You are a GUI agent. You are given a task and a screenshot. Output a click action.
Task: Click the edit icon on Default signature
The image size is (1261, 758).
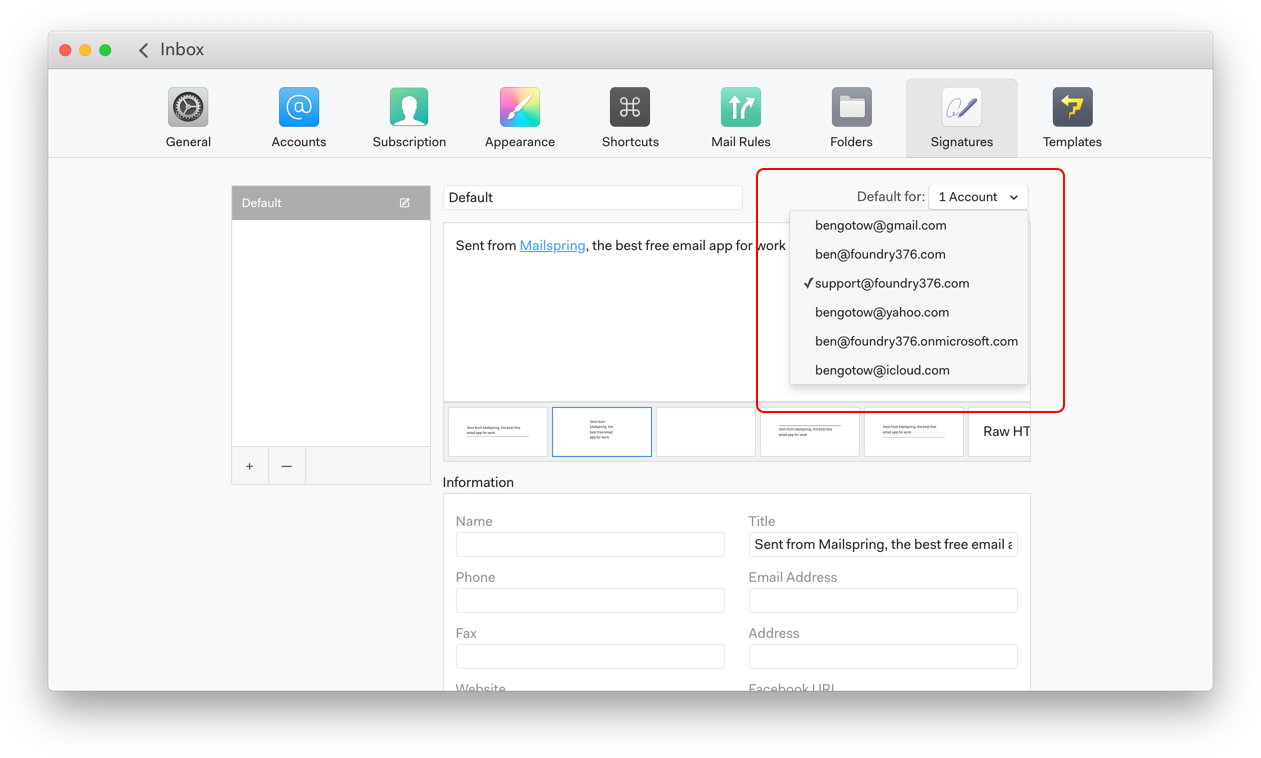point(405,203)
